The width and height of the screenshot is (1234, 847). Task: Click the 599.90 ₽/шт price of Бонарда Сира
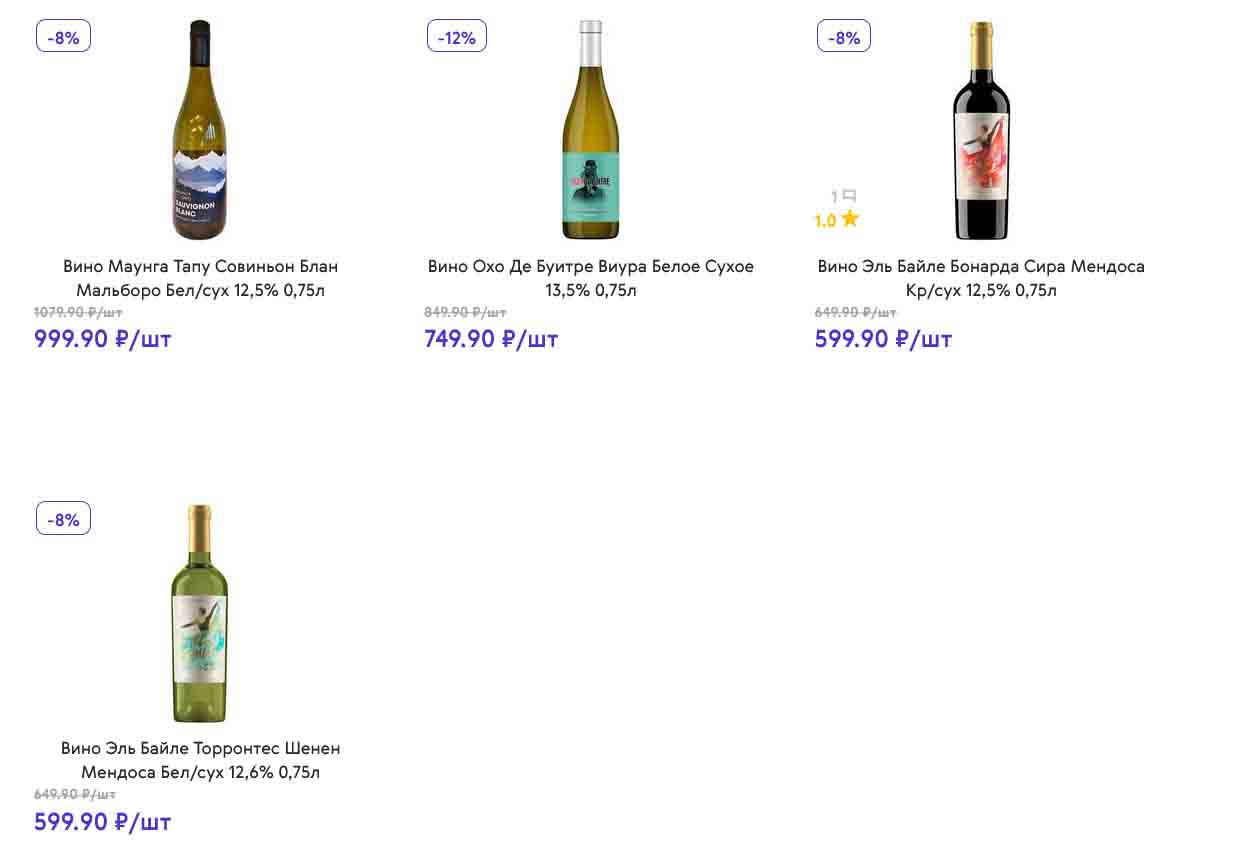click(883, 339)
